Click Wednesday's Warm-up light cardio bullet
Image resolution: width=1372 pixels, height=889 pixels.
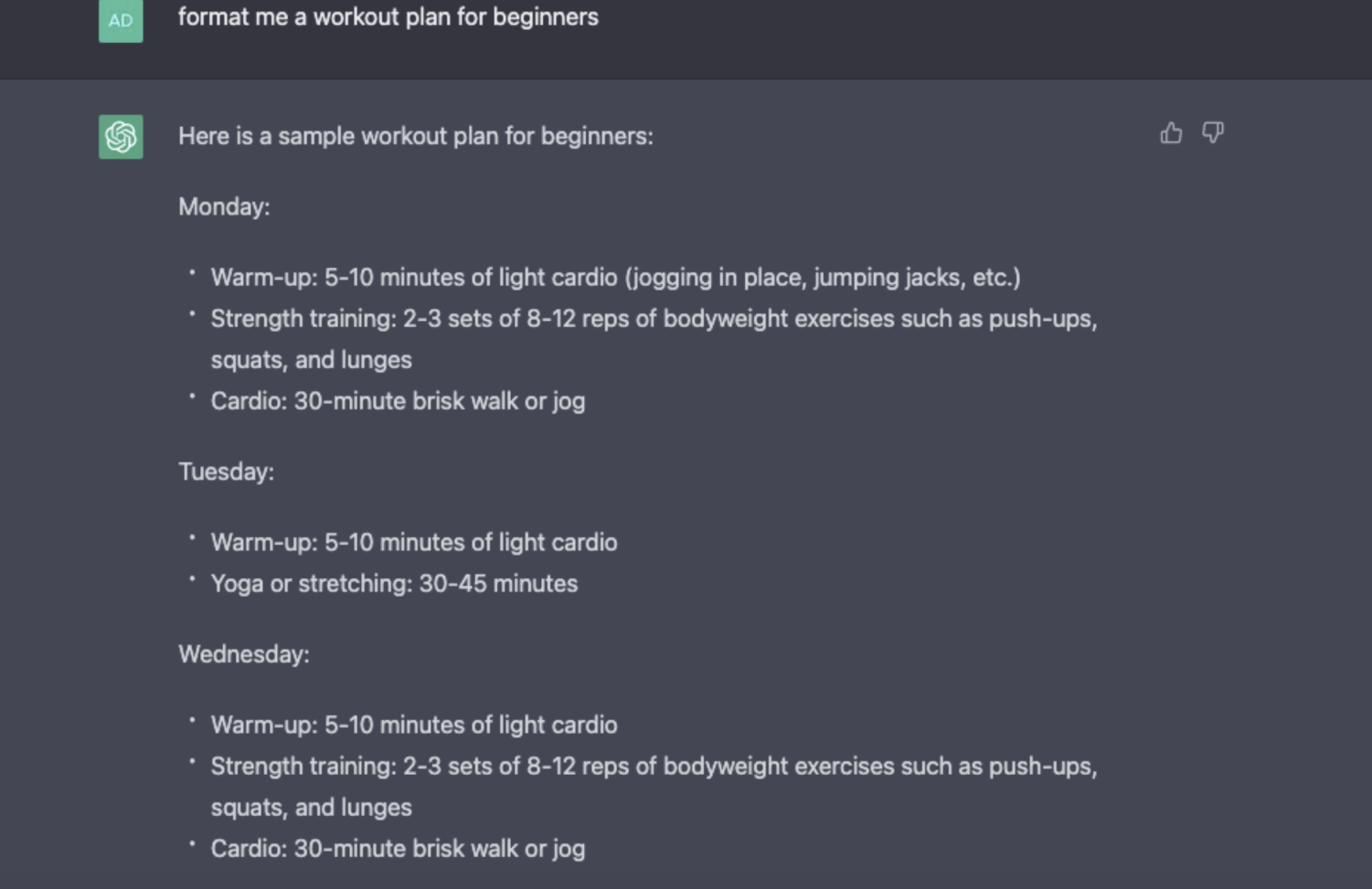pos(414,725)
